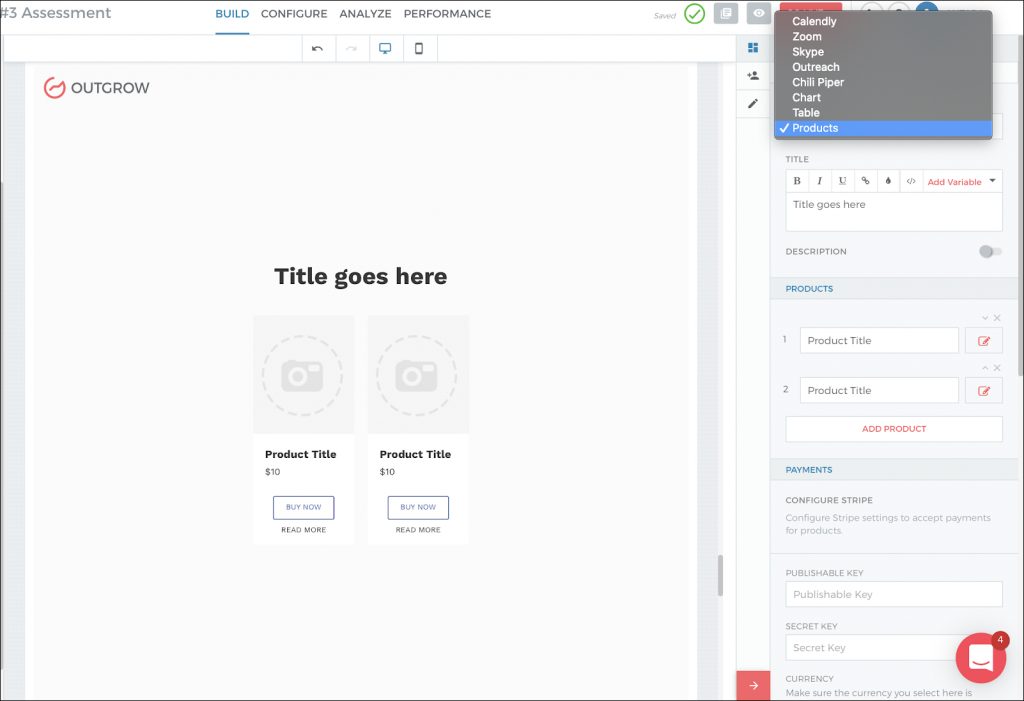
Task: Click the insert link icon in title editor
Action: [x=865, y=181]
